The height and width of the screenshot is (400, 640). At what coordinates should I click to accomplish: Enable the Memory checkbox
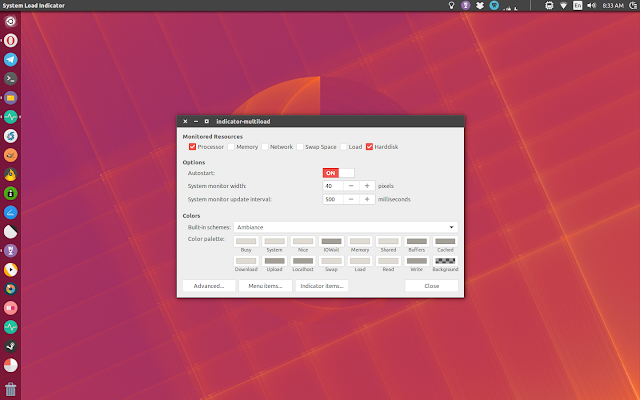tap(231, 147)
